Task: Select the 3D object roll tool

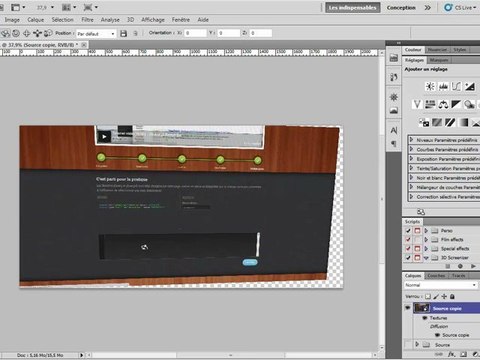Action: 16,33
